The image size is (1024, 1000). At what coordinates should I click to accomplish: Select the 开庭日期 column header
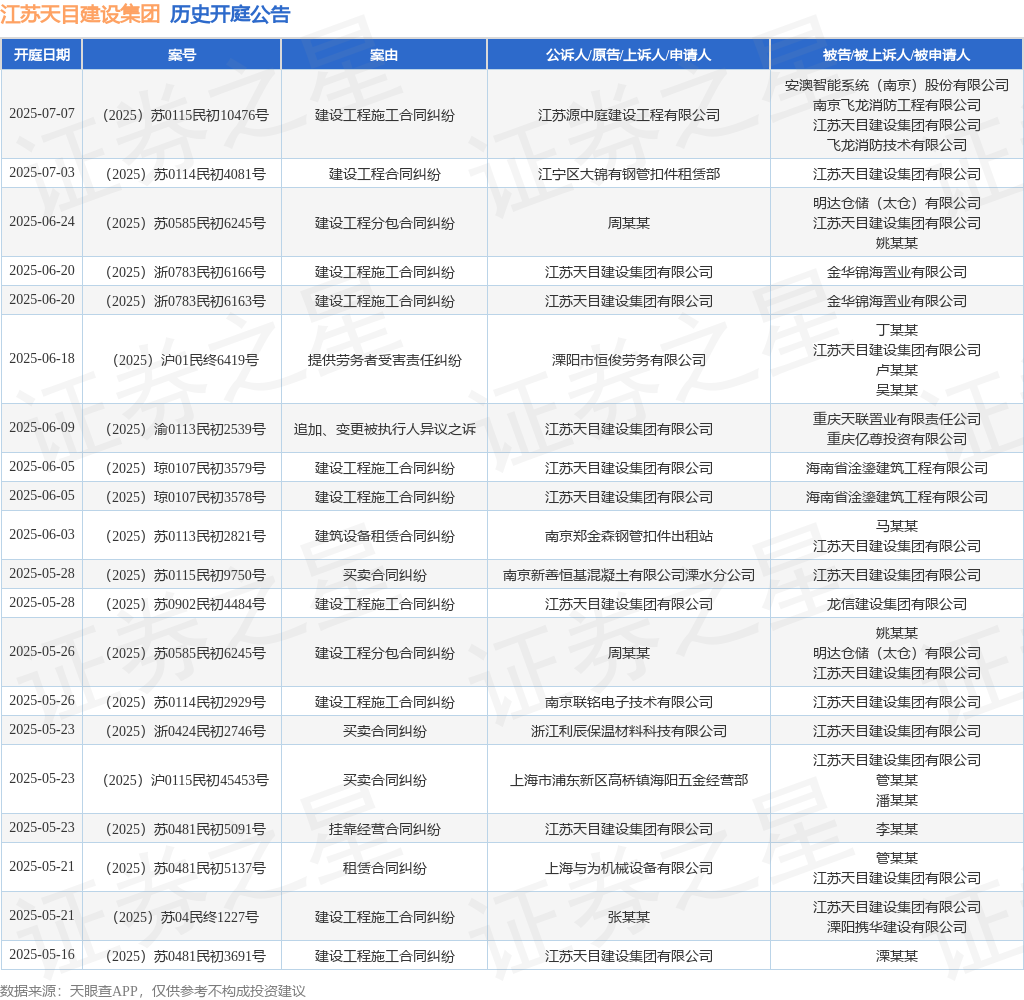42,55
